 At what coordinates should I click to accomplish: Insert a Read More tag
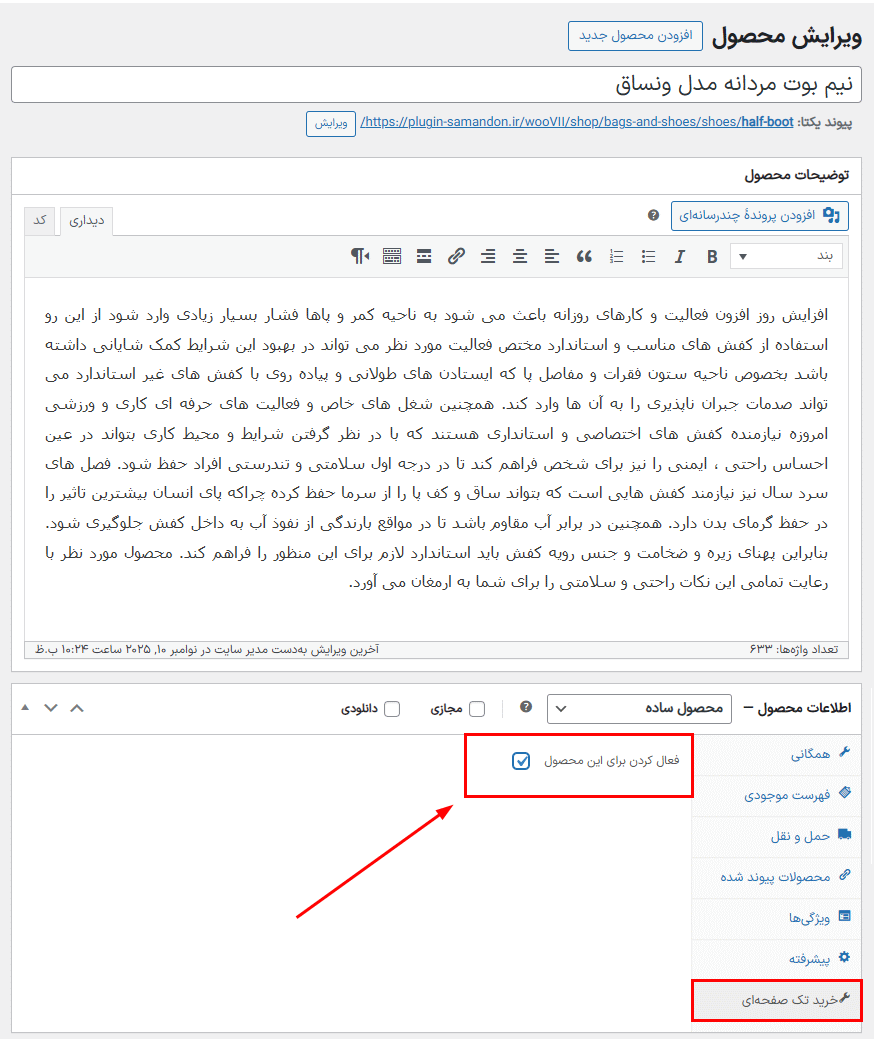[x=424, y=257]
